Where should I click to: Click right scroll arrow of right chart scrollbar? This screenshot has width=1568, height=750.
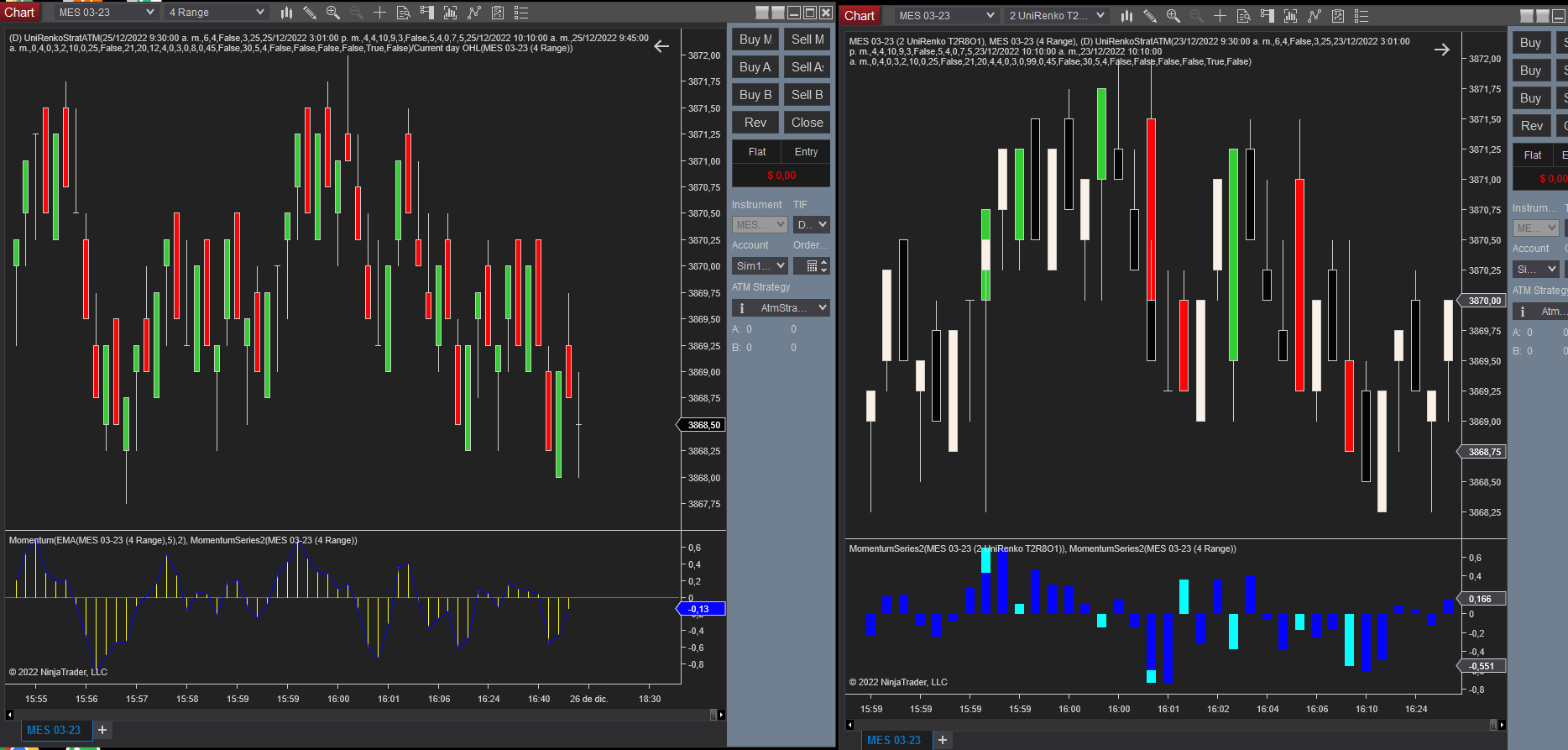tap(1502, 725)
